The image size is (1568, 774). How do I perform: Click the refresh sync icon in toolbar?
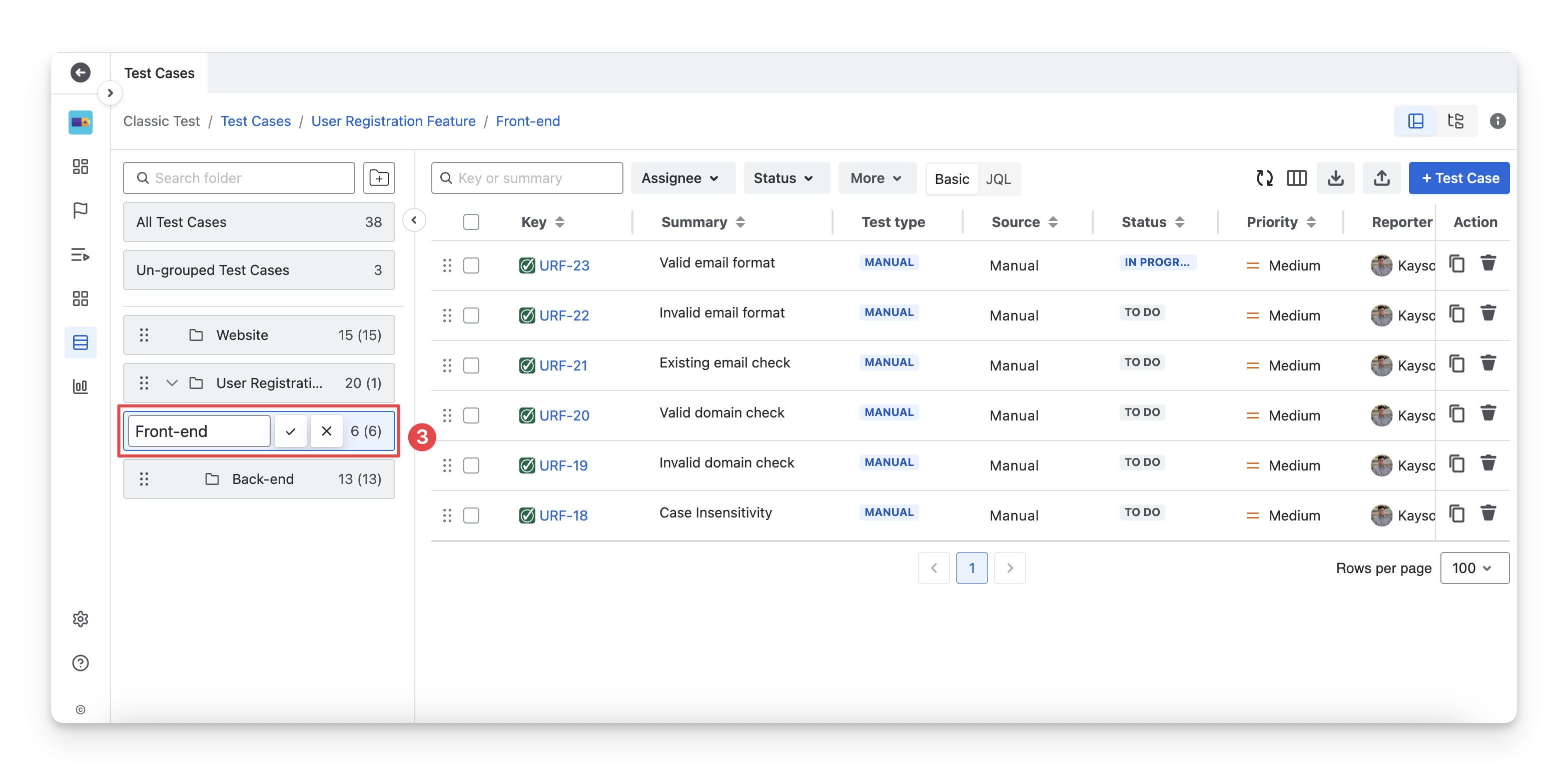click(1264, 178)
